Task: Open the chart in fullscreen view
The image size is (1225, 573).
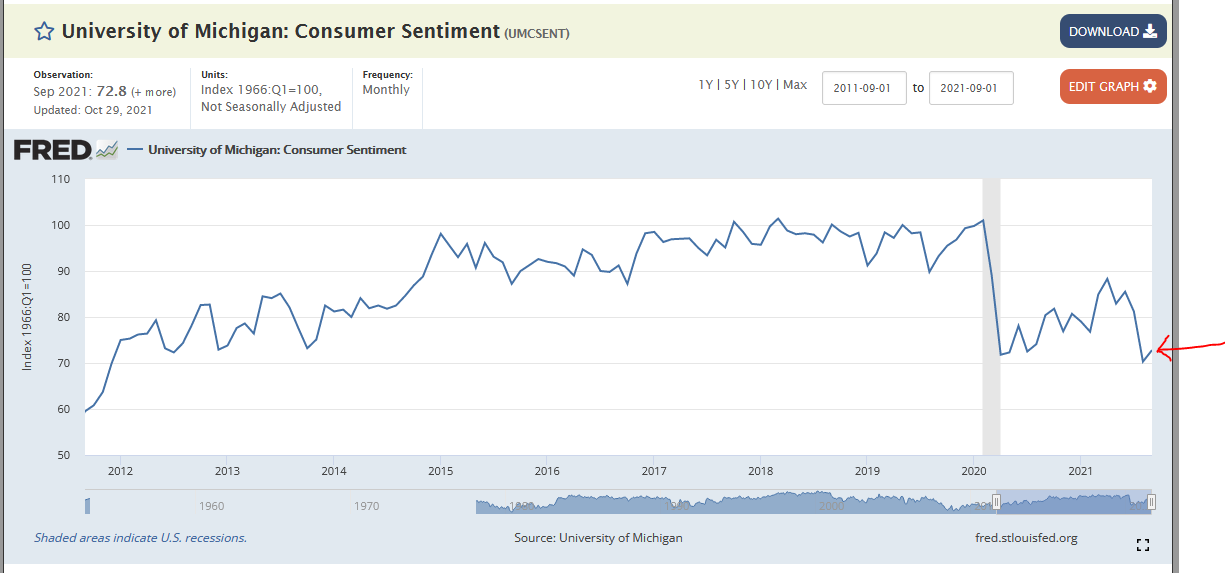Action: point(1143,545)
